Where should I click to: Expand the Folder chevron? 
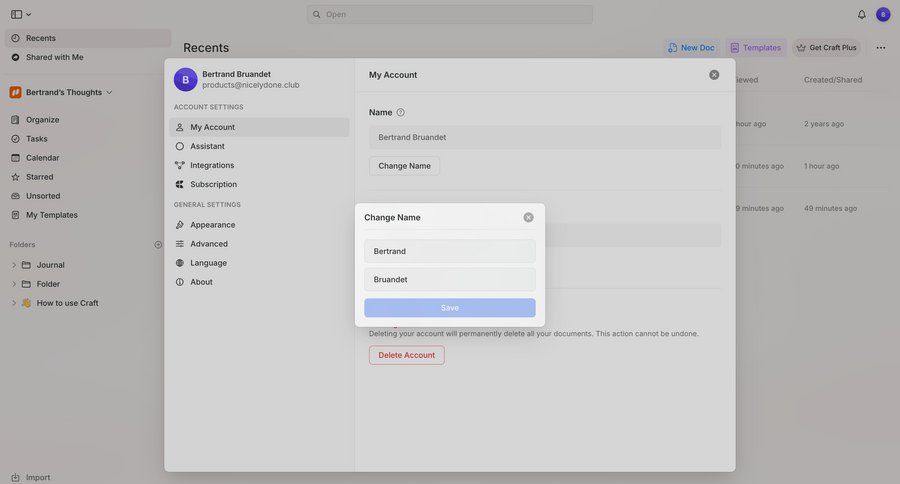[14, 284]
